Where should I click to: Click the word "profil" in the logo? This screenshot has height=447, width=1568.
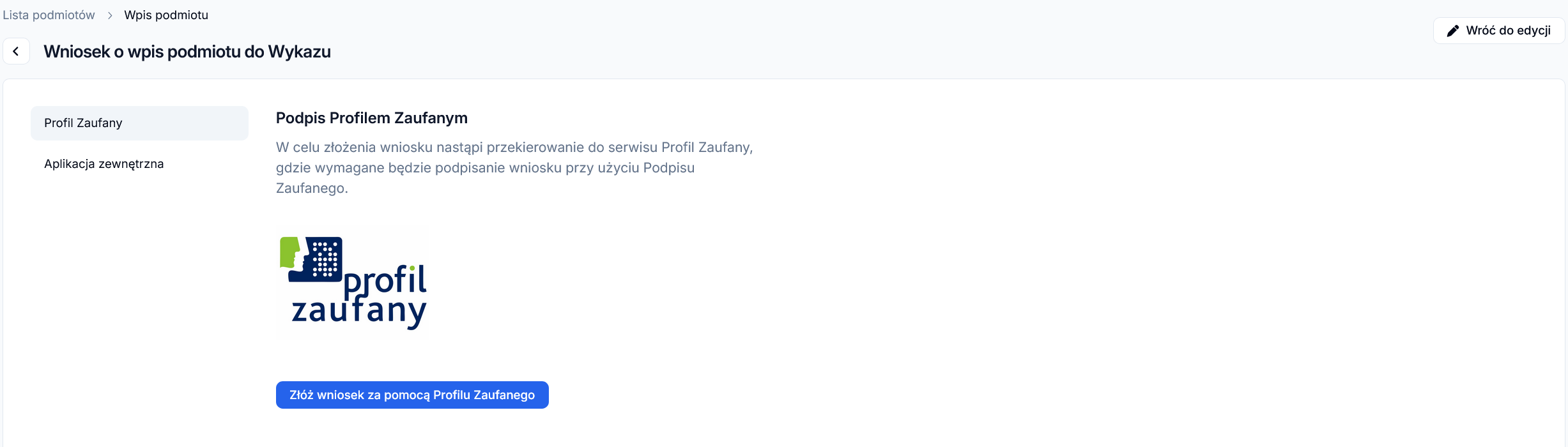385,281
